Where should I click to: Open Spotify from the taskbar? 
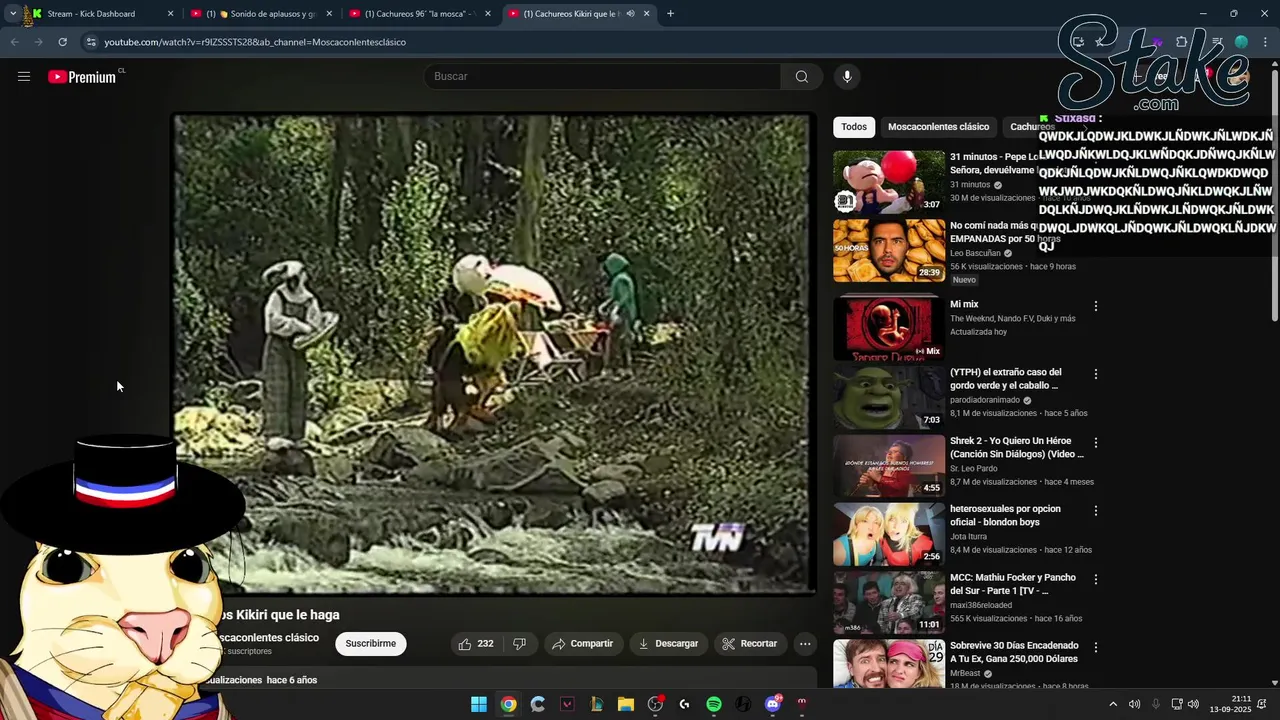click(714, 704)
